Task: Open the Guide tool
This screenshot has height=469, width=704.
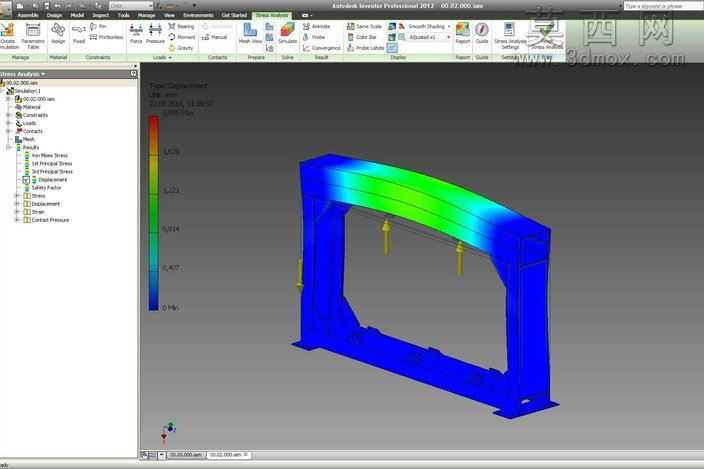Action: [x=482, y=34]
